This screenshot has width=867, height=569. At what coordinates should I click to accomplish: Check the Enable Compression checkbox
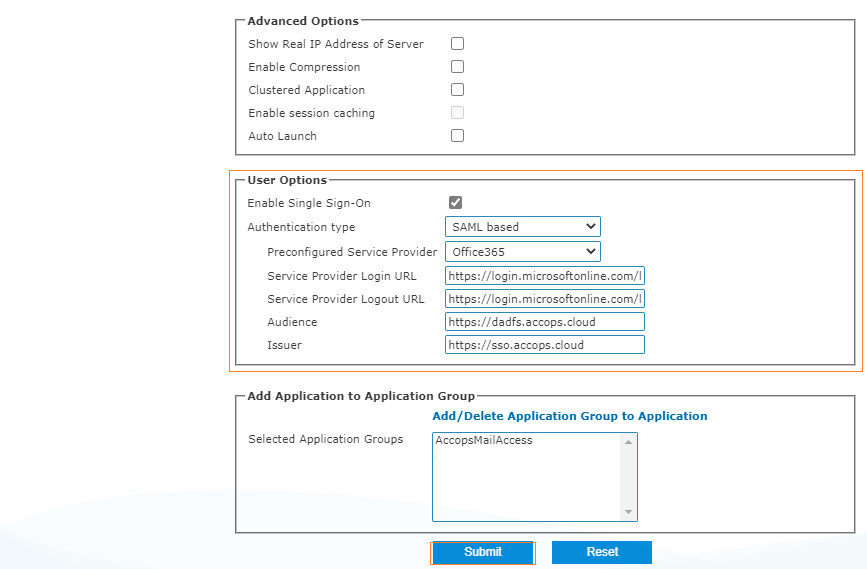click(457, 67)
